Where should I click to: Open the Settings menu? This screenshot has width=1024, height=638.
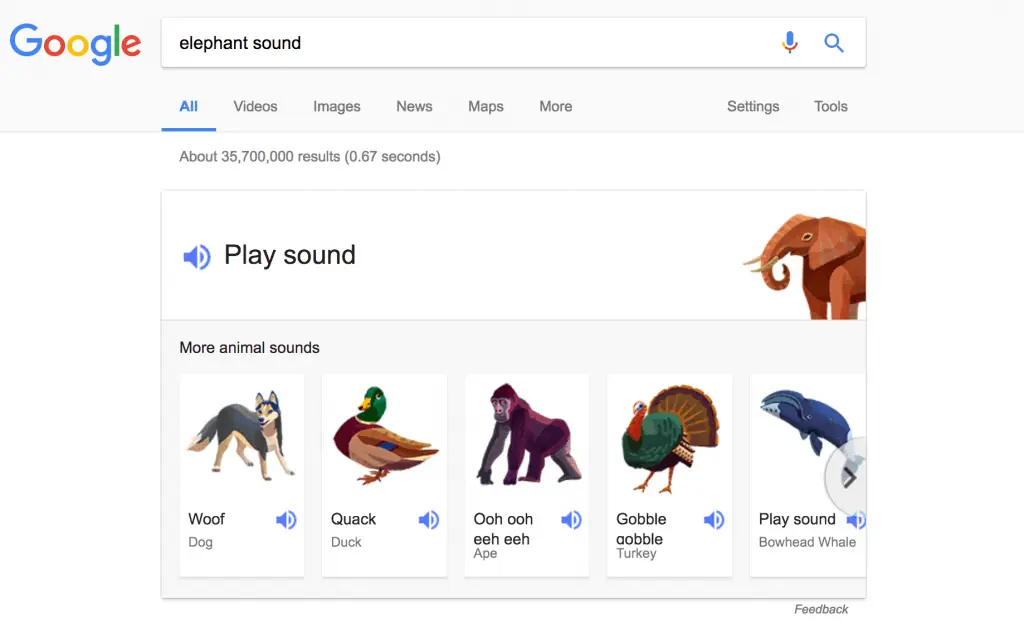(753, 106)
